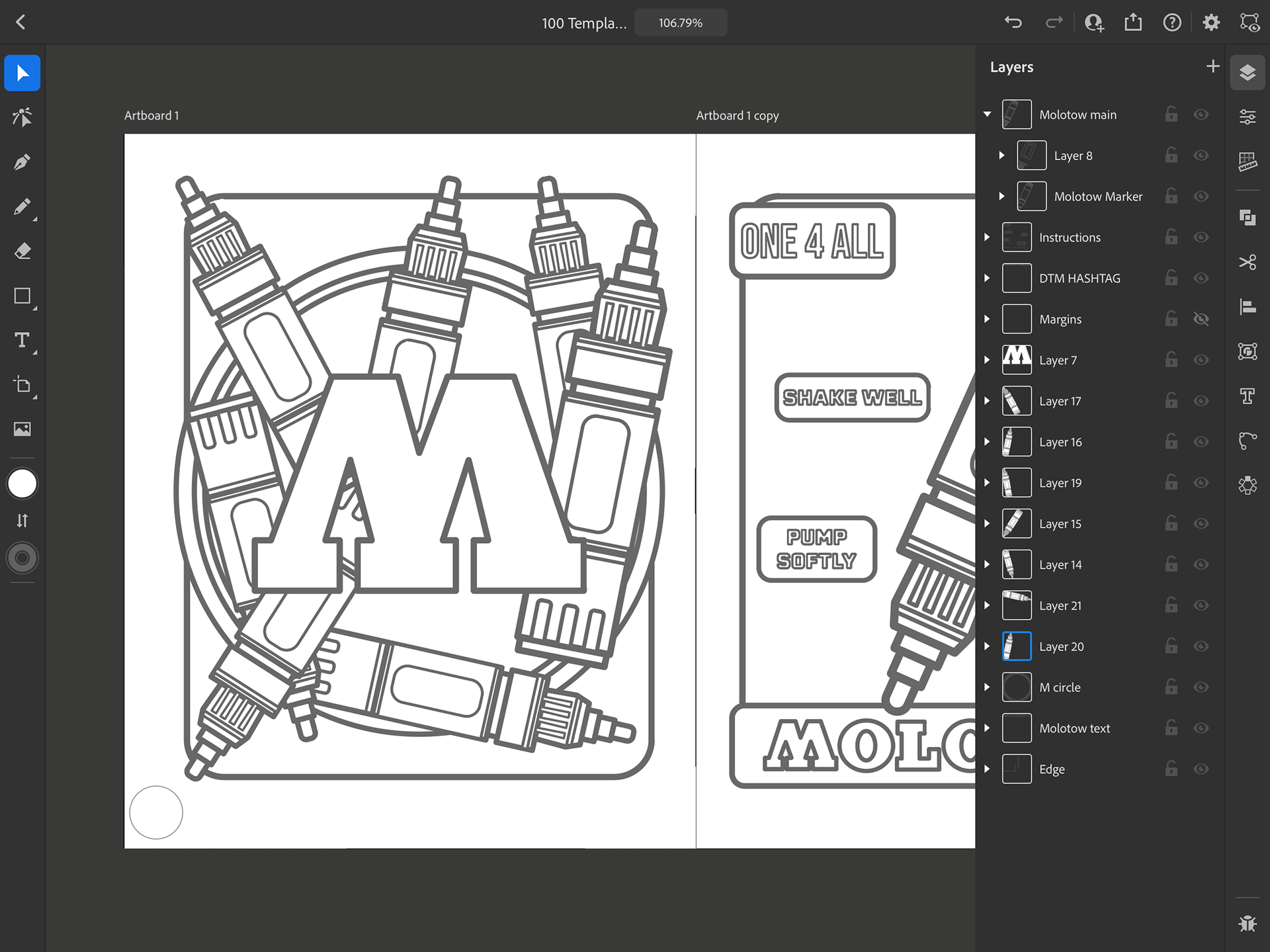Screen dimensions: 1270x952
Task: Show the hidden Margins layer
Action: (x=1201, y=319)
